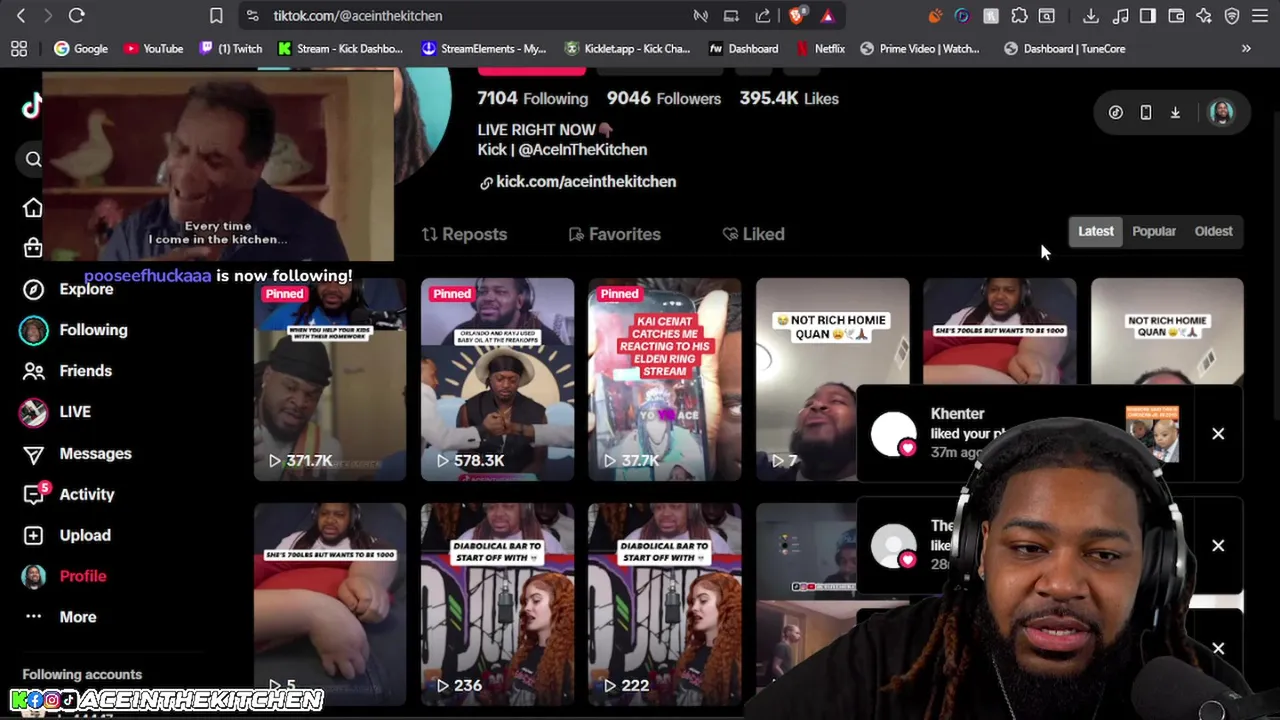Bookmark this page with the bookmark icon
The width and height of the screenshot is (1280, 720).
click(216, 16)
